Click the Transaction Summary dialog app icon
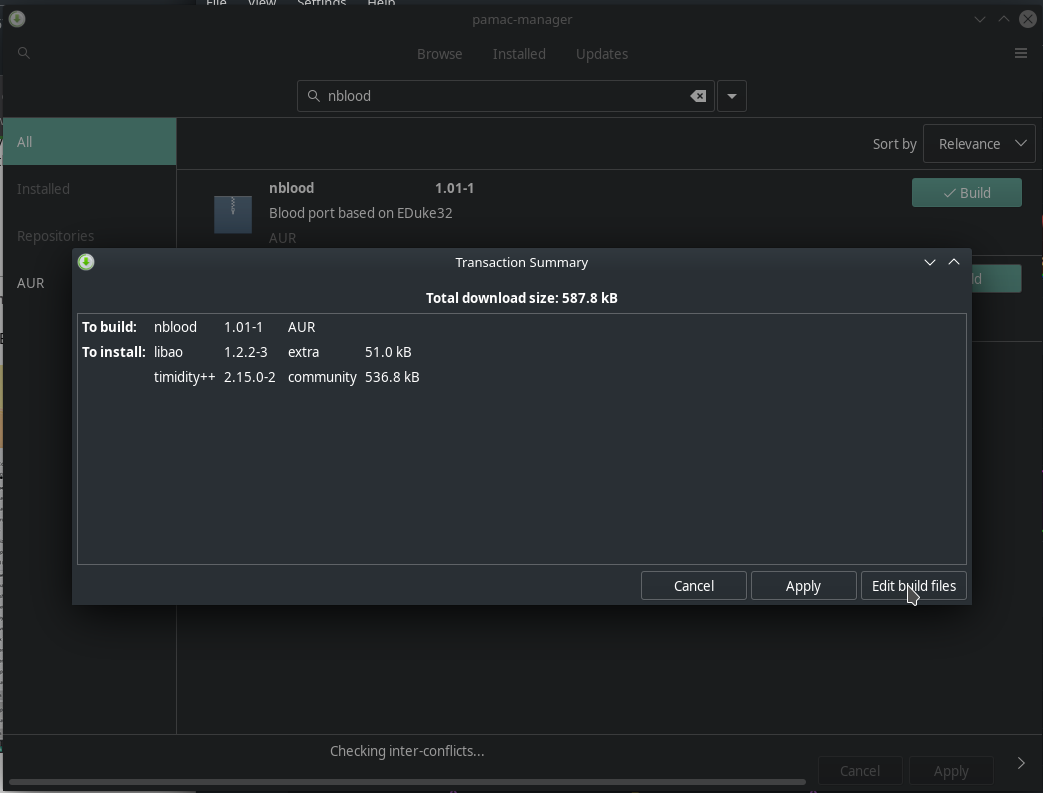Screen dimensions: 1043x793 86,262
